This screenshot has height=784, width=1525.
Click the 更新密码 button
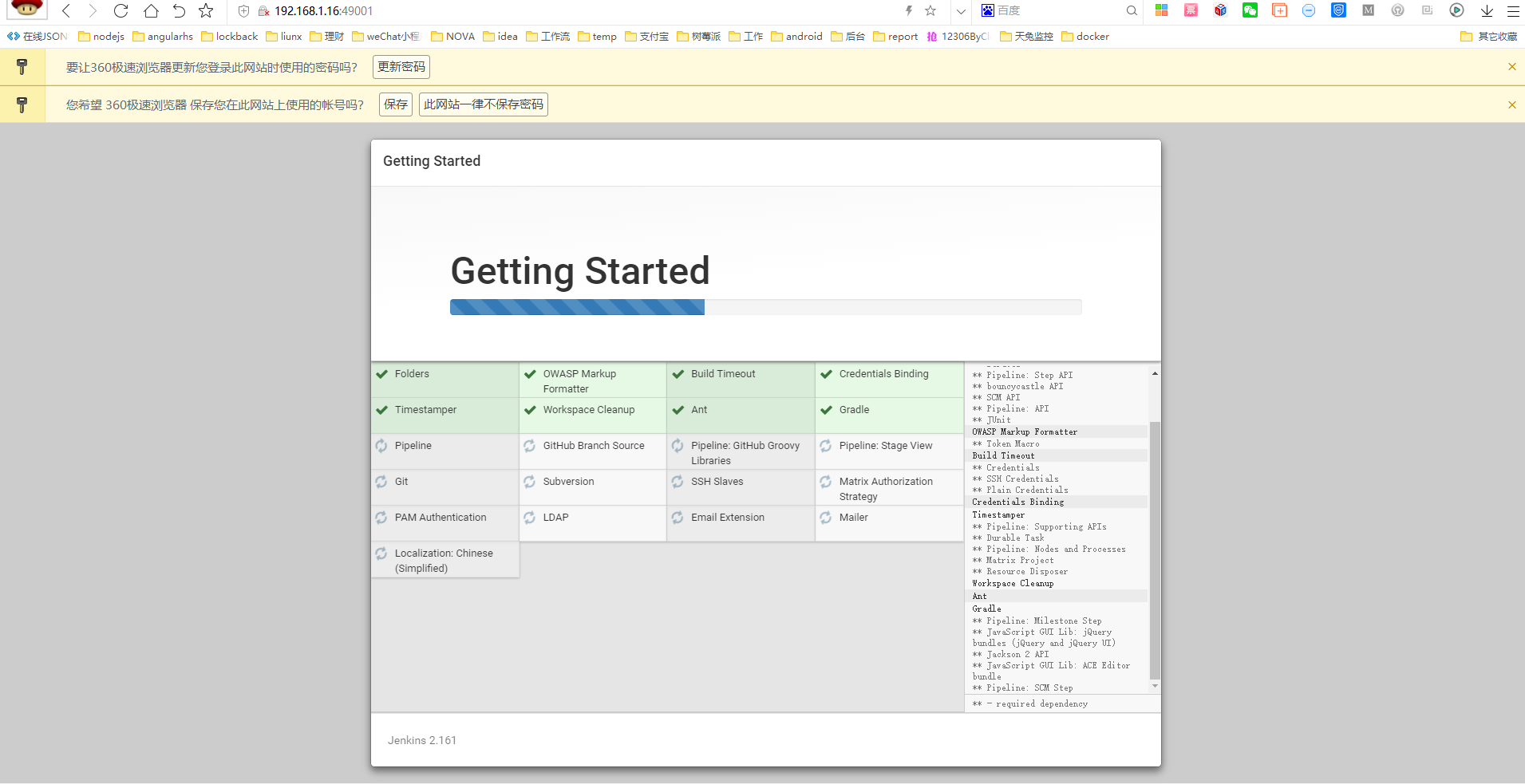pyautogui.click(x=401, y=67)
